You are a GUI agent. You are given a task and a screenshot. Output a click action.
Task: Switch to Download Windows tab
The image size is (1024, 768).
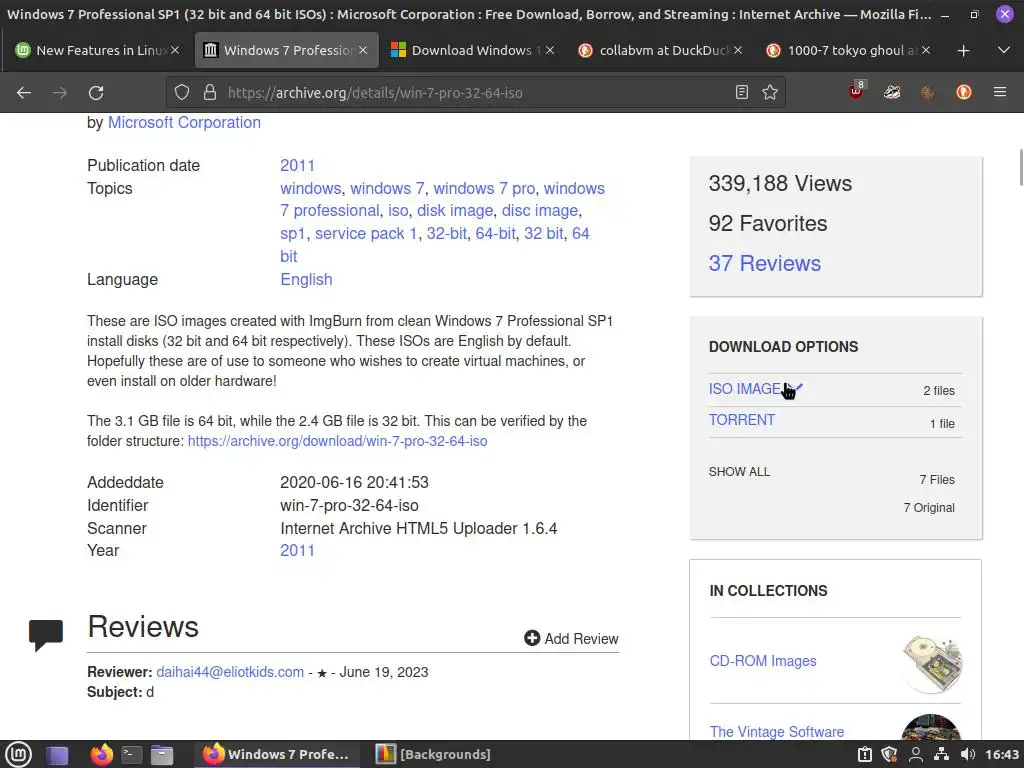tap(472, 50)
